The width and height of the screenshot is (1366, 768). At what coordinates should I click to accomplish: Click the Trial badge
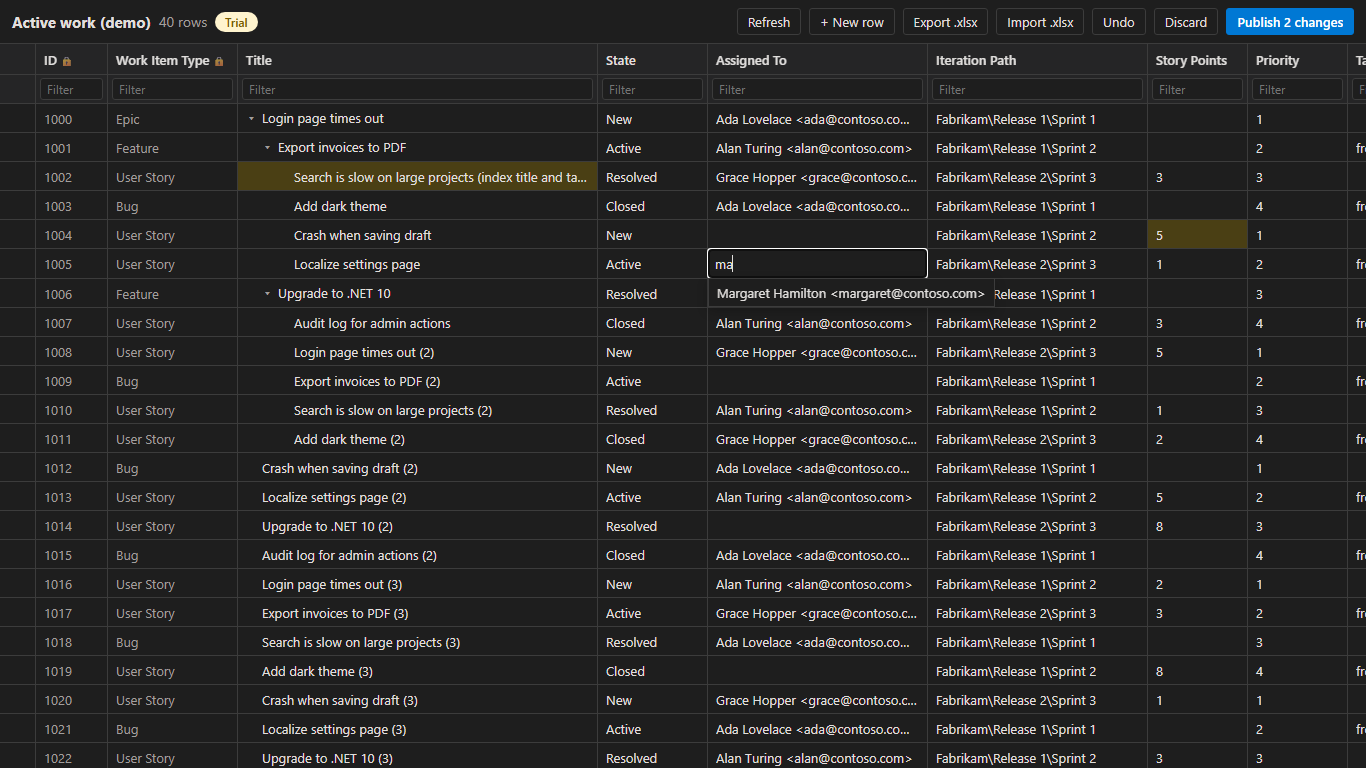point(236,22)
